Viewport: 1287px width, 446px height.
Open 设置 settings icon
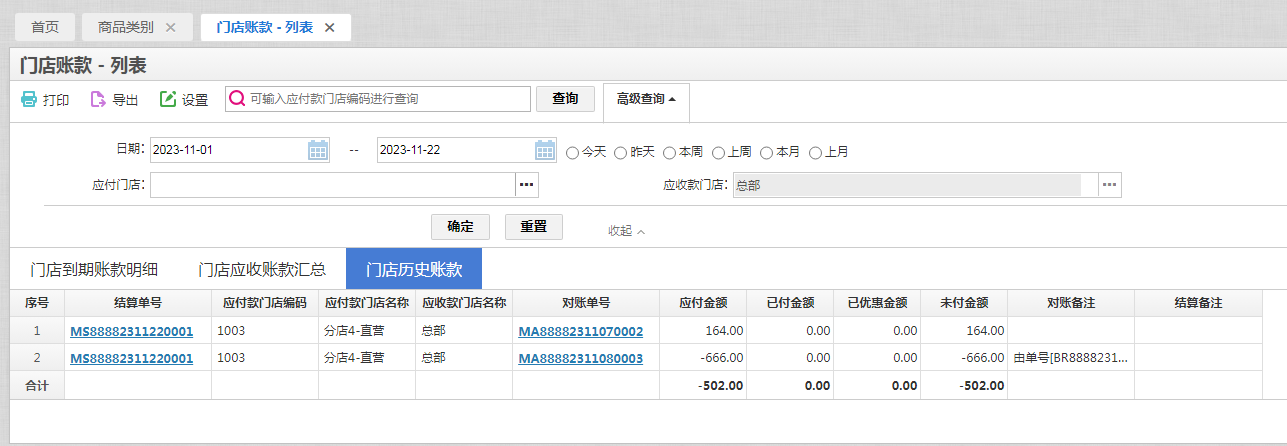point(168,99)
